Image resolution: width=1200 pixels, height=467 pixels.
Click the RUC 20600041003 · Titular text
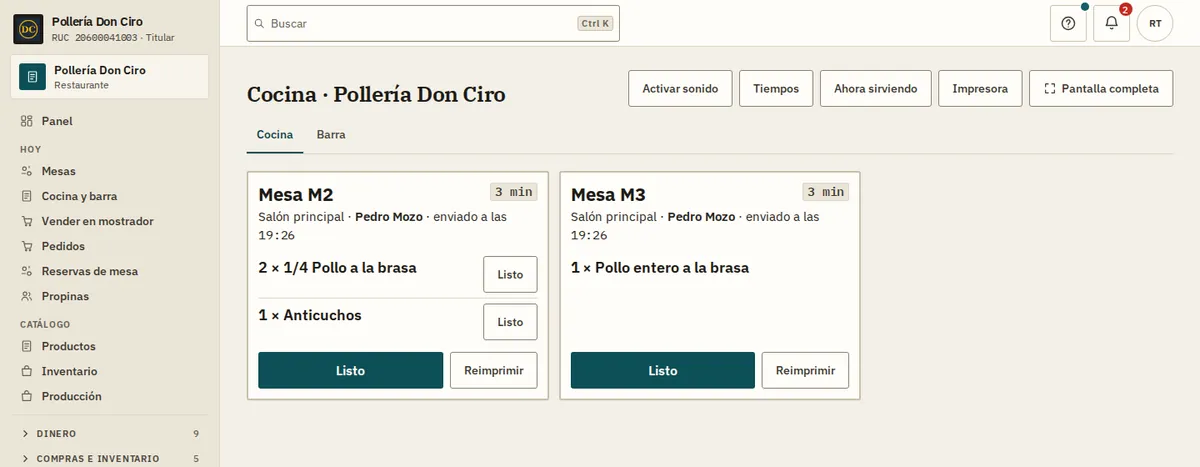pos(113,37)
